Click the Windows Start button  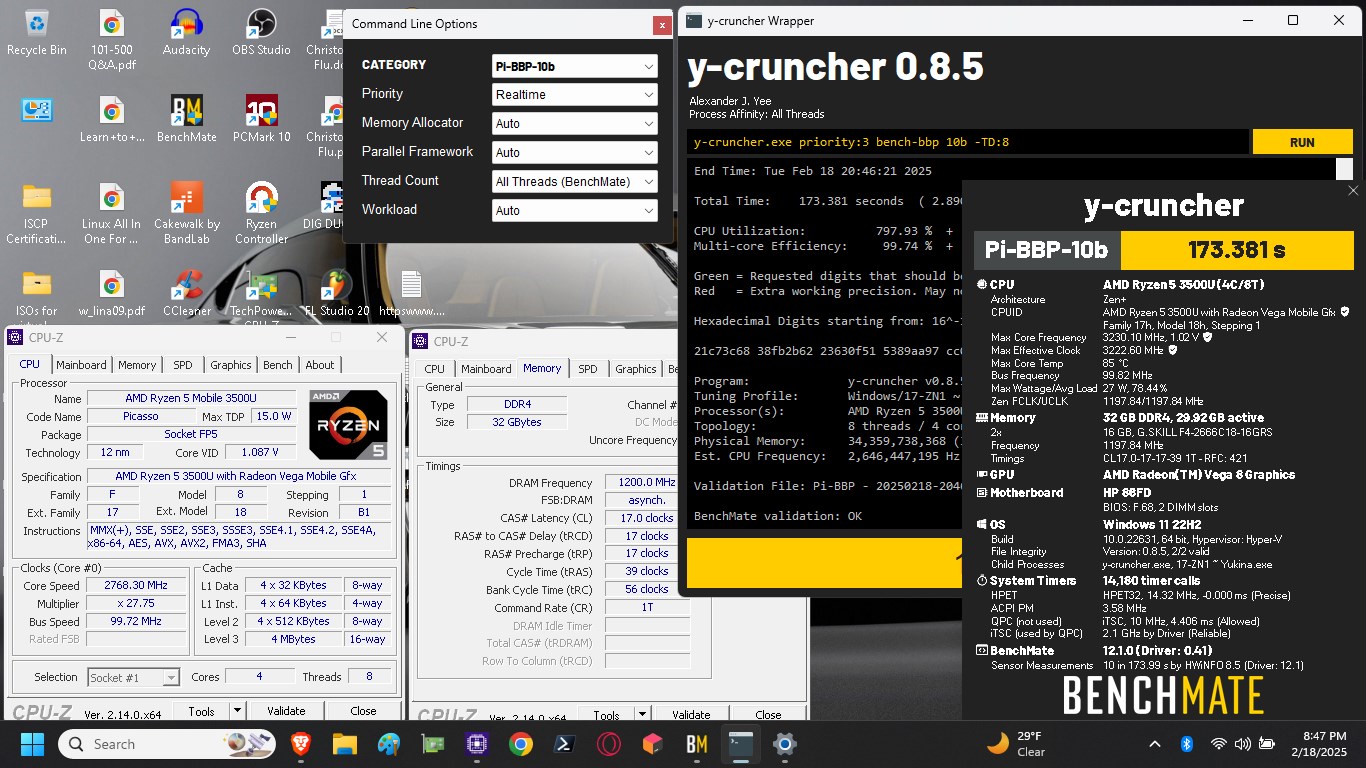click(x=32, y=744)
